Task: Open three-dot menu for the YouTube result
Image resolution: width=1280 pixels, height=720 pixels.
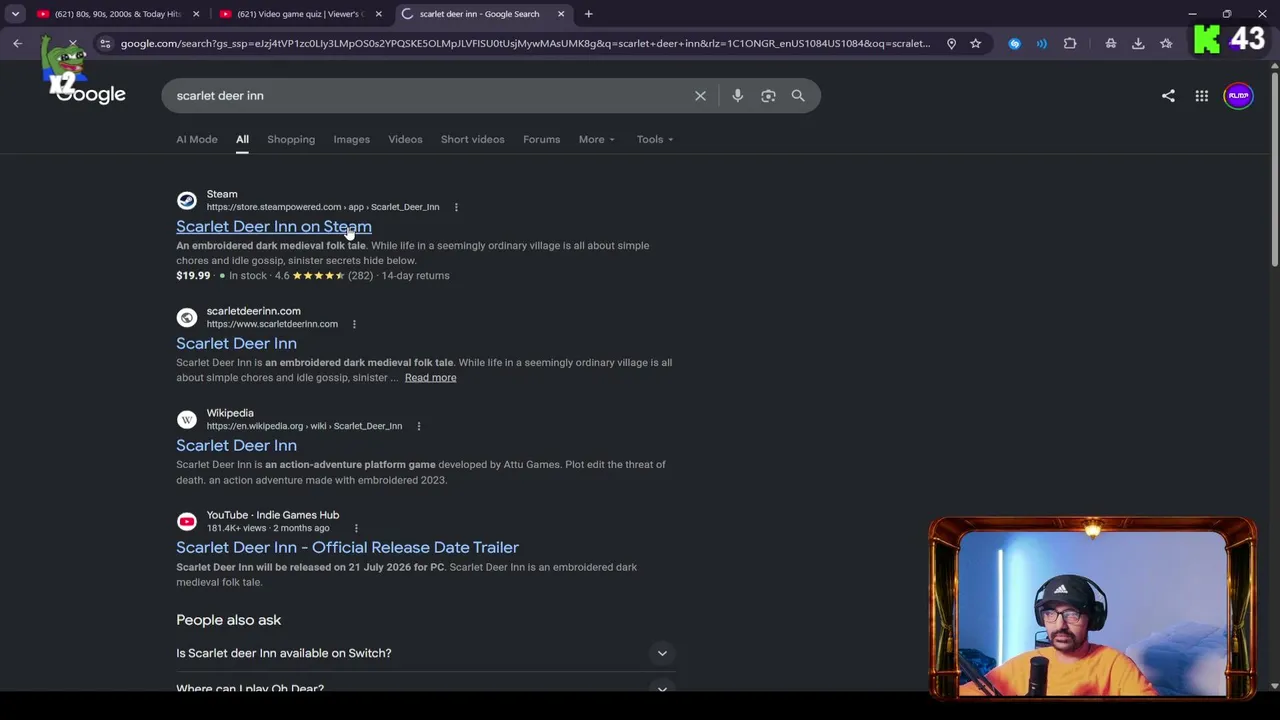Action: pyautogui.click(x=356, y=528)
